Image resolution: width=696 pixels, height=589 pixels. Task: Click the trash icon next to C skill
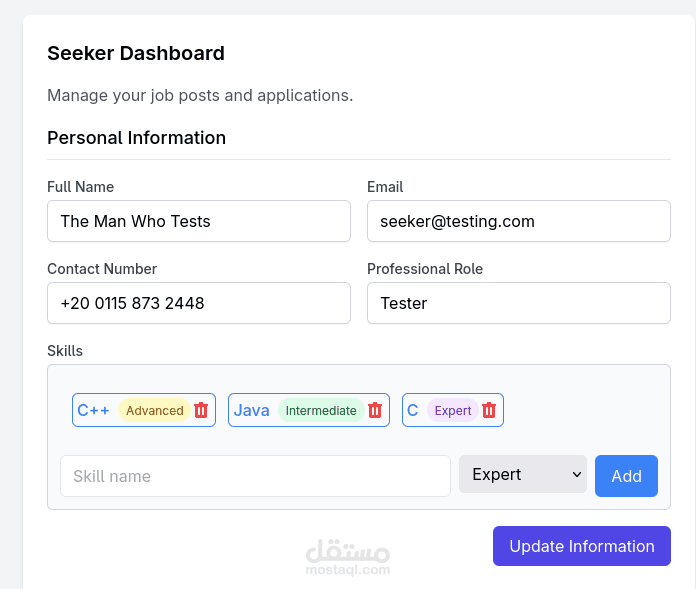coord(489,410)
